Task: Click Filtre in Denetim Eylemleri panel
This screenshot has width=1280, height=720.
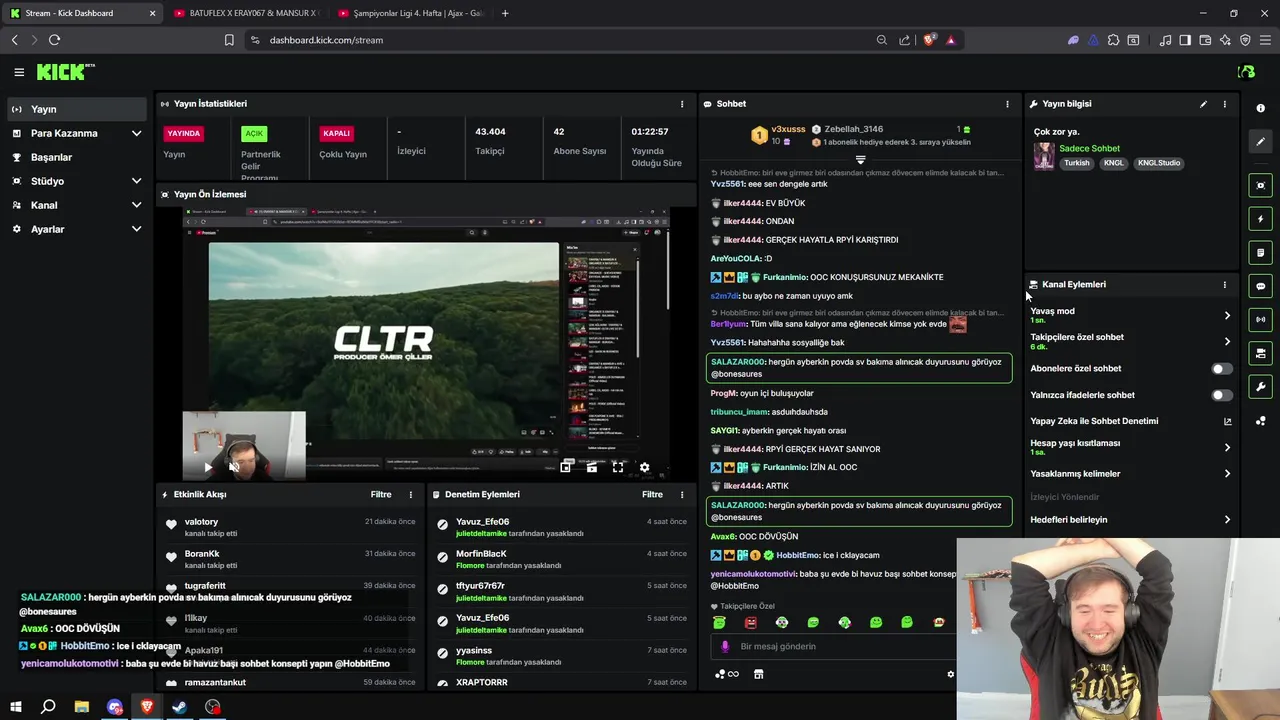Action: point(652,494)
